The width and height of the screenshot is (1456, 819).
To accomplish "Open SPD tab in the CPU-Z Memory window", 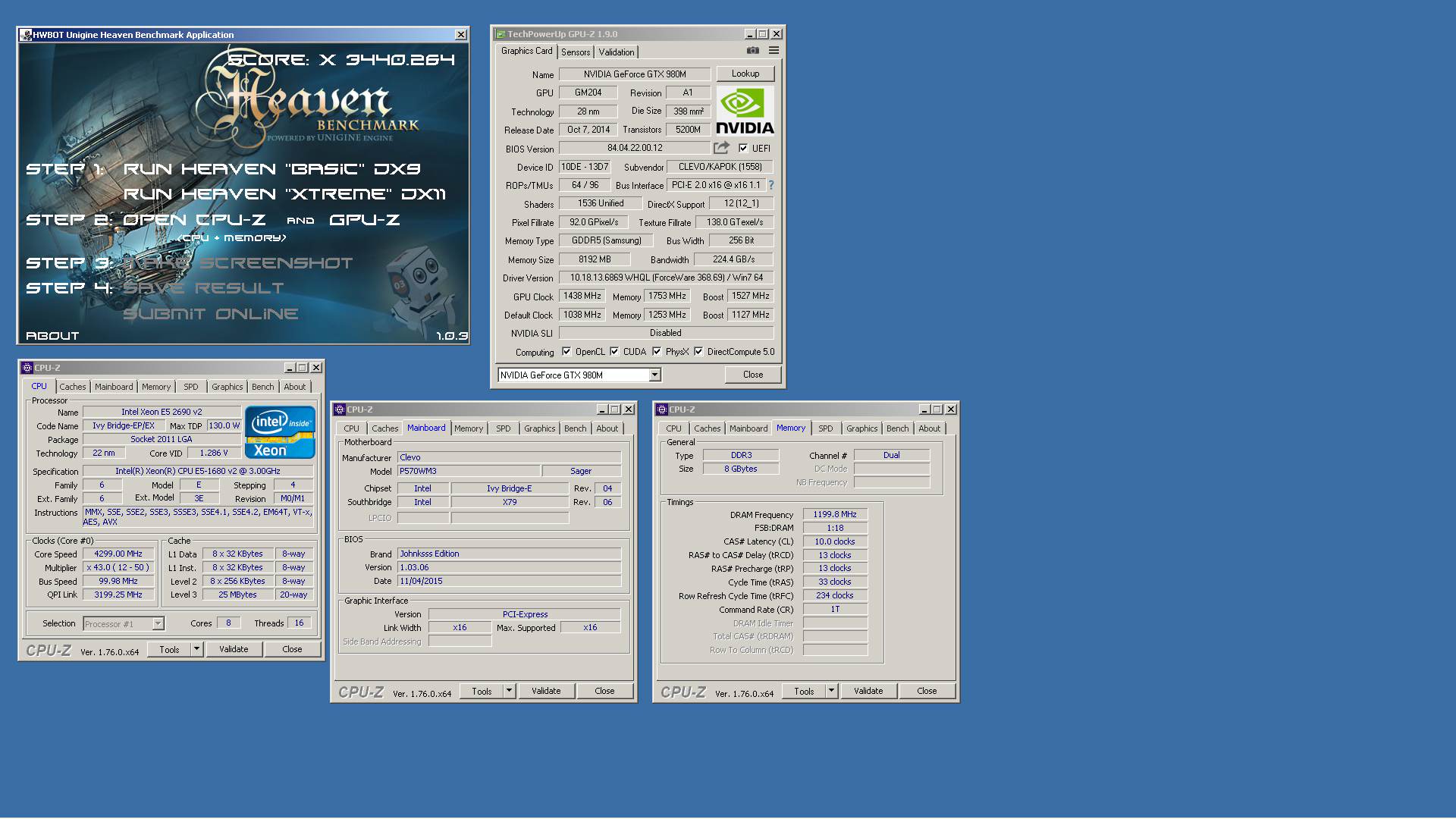I will click(826, 428).
